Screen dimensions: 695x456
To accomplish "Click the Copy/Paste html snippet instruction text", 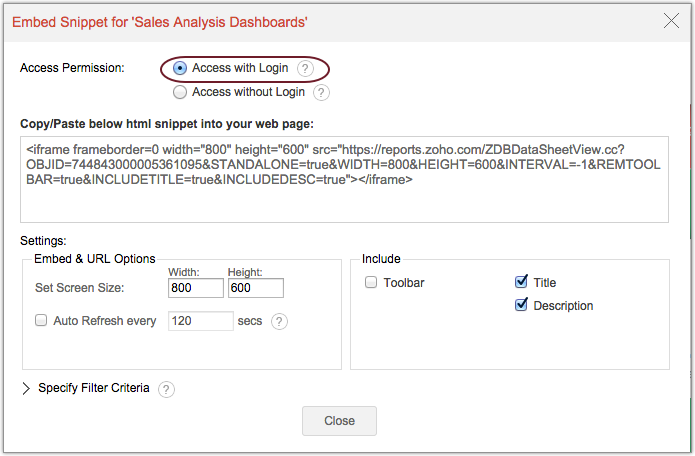I will (x=167, y=124).
